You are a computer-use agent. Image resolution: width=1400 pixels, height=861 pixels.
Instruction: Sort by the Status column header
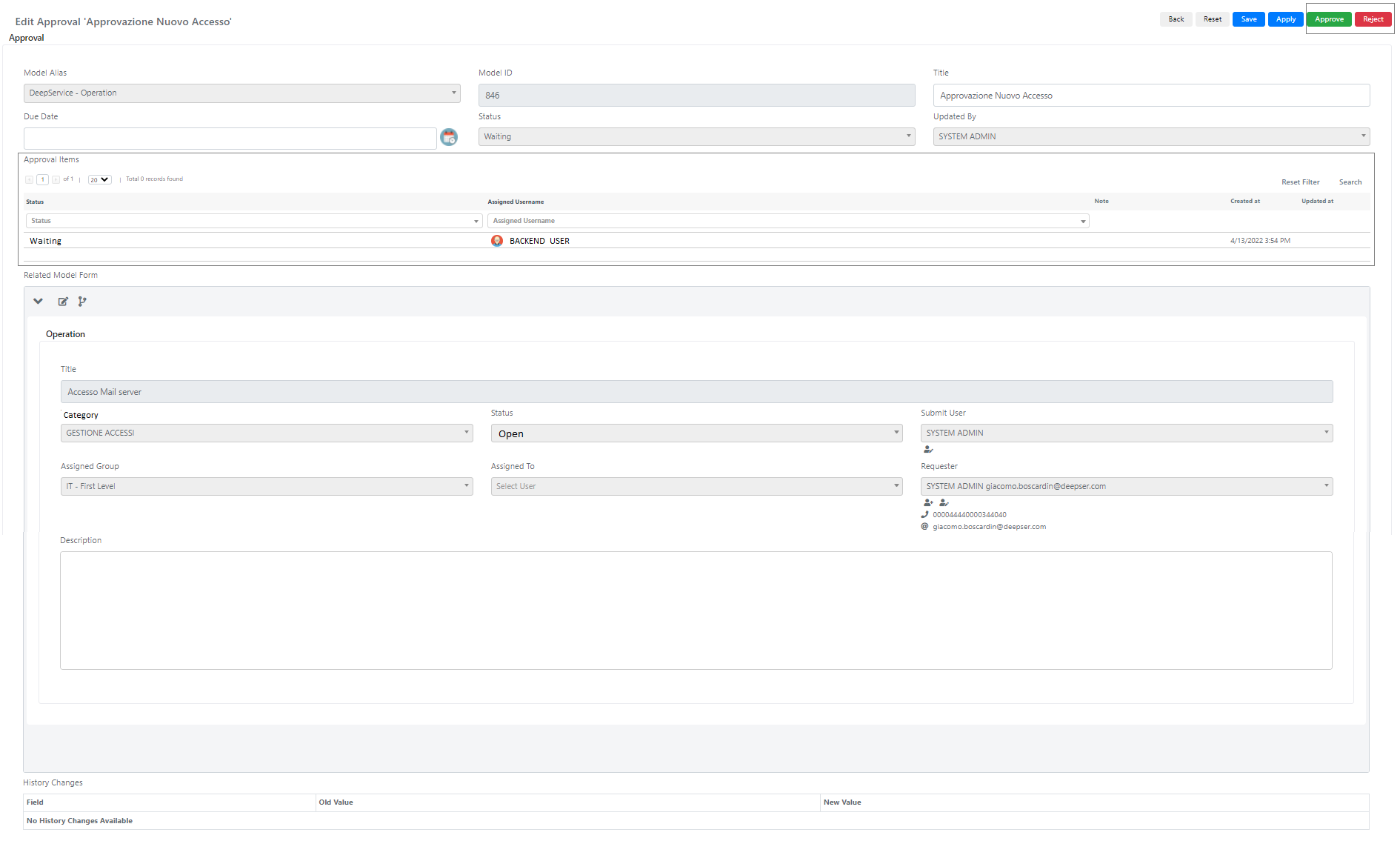(35, 202)
